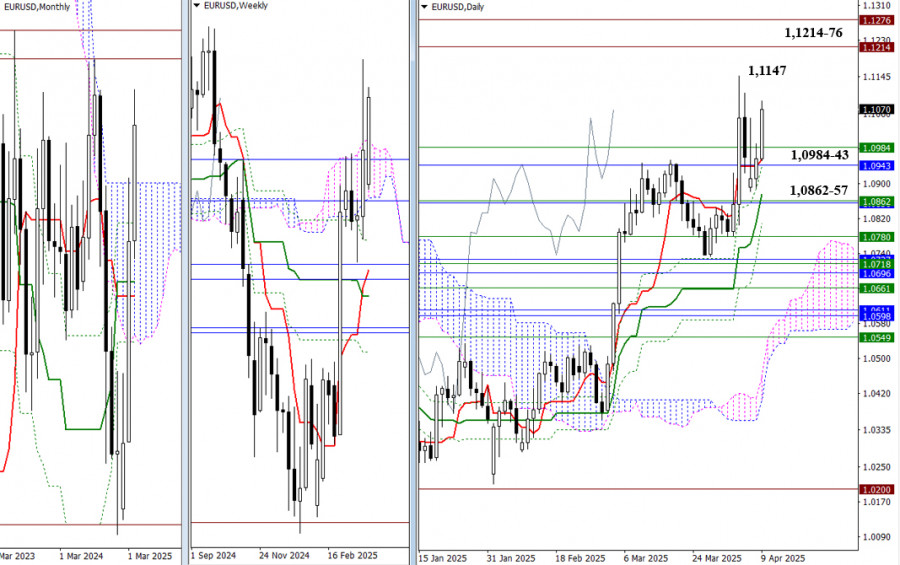Viewport: 900px width, 565px height.
Task: Click the red 1.0200 price level label
Action: (876, 489)
